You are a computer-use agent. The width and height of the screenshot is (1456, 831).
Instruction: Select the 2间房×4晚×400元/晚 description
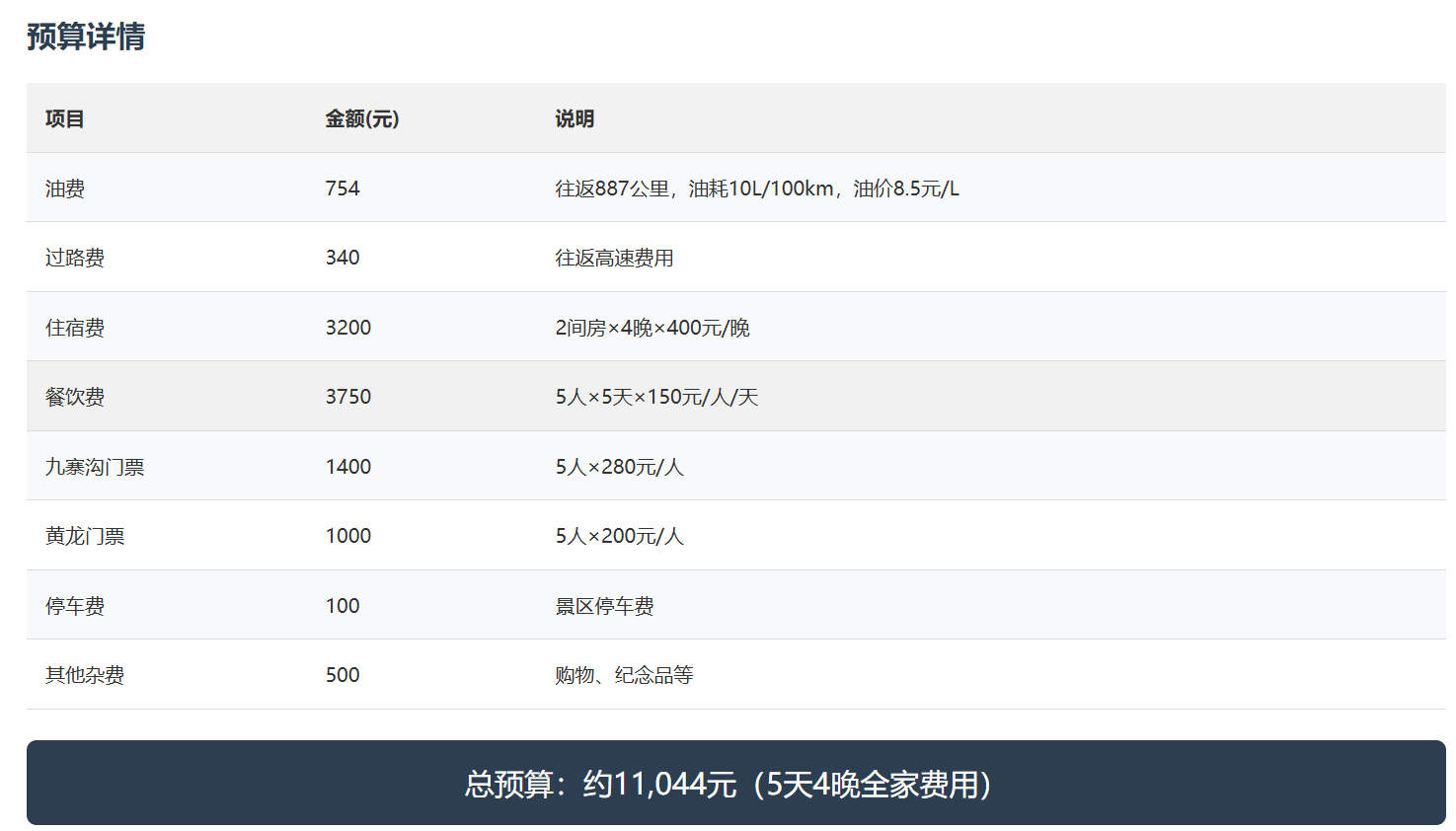652,328
